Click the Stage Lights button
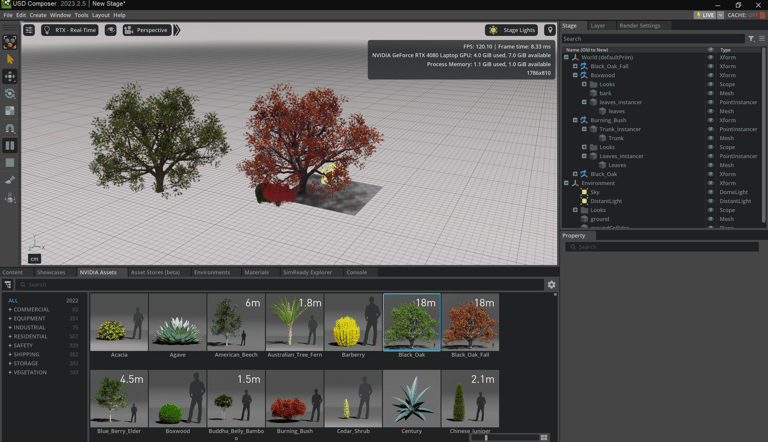The height and width of the screenshot is (442, 768). 512,30
